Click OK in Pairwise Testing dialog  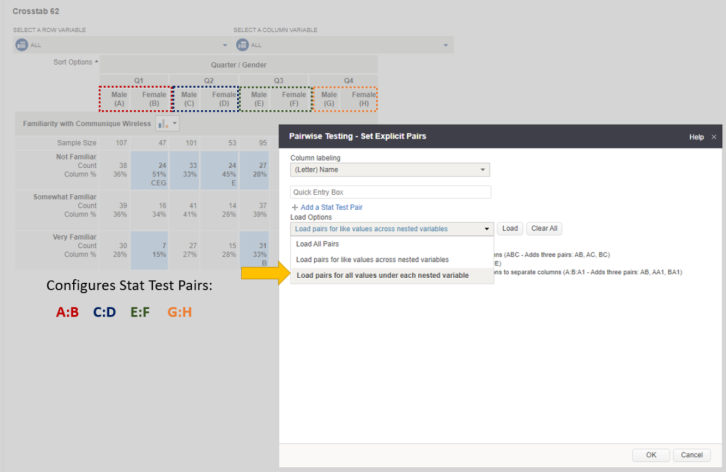click(x=651, y=455)
